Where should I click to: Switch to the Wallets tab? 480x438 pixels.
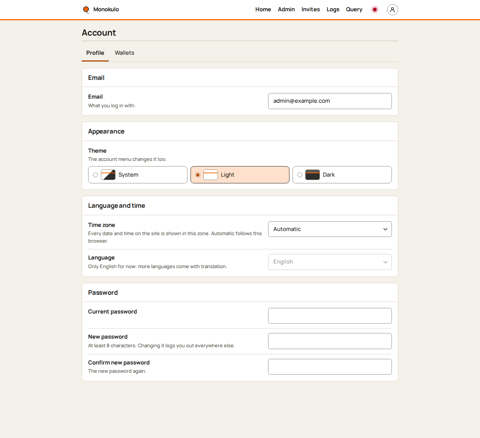click(124, 53)
